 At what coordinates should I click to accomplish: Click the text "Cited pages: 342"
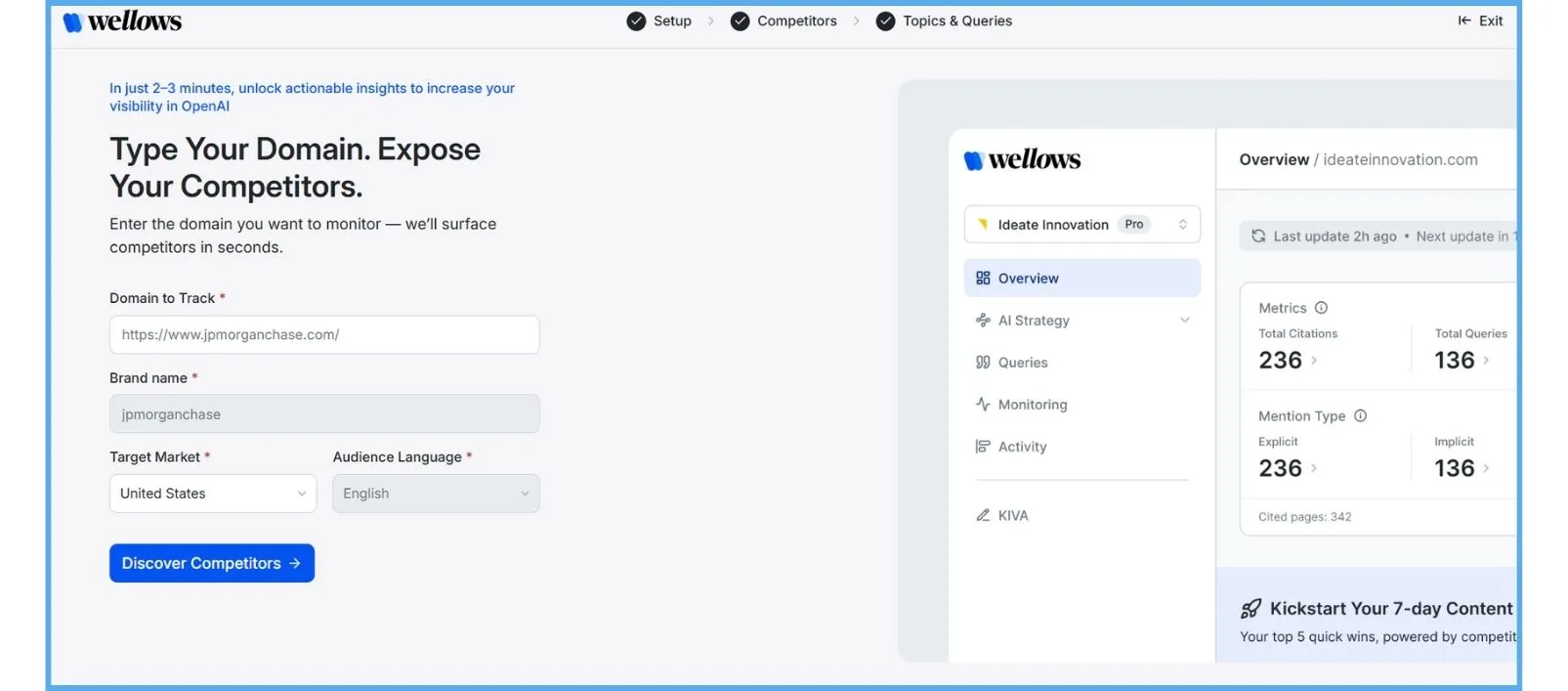(x=1304, y=516)
